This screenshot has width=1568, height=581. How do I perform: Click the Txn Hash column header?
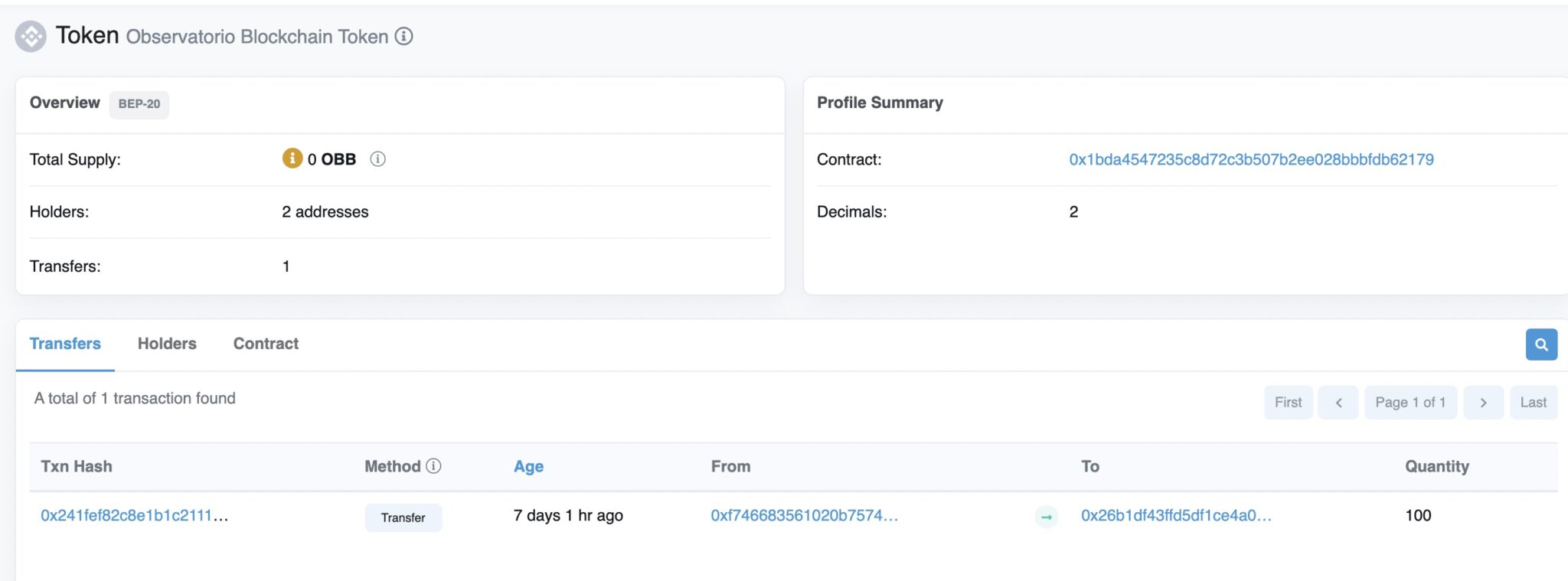[77, 466]
